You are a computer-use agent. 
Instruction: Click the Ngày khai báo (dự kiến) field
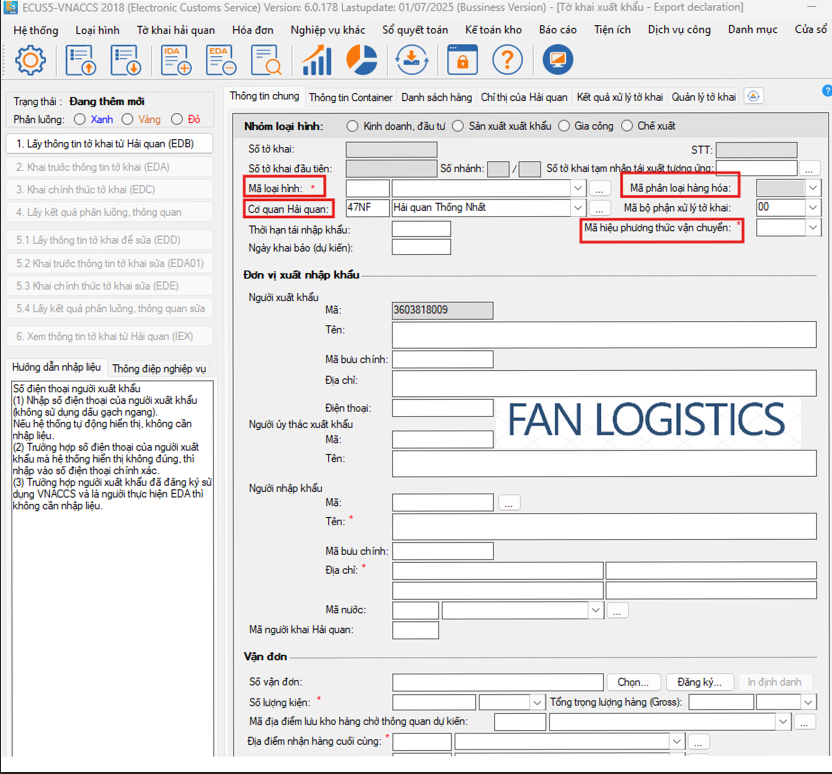[421, 248]
